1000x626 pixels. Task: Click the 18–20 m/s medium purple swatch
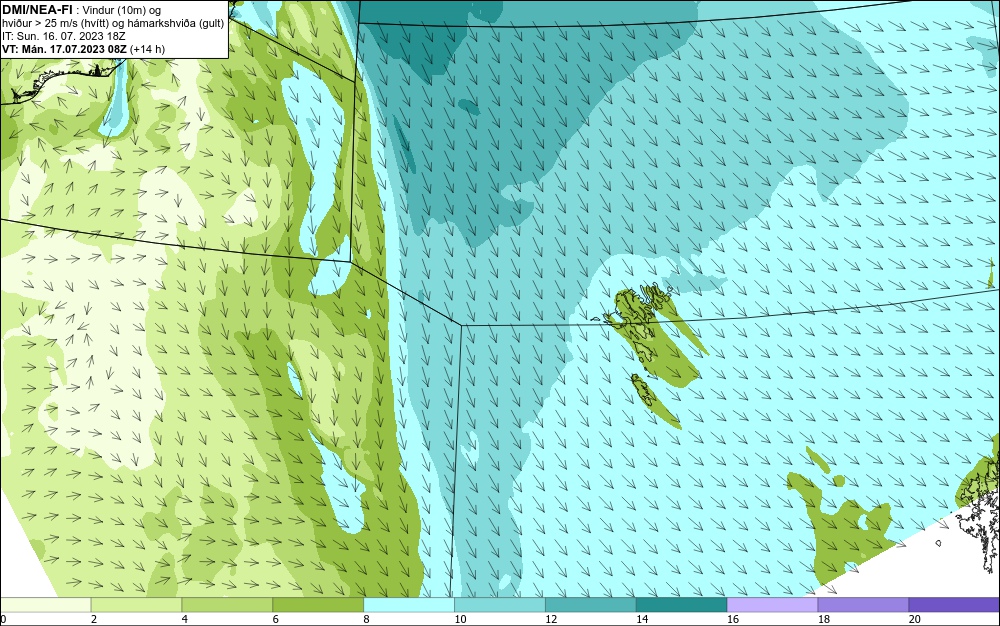point(864,604)
